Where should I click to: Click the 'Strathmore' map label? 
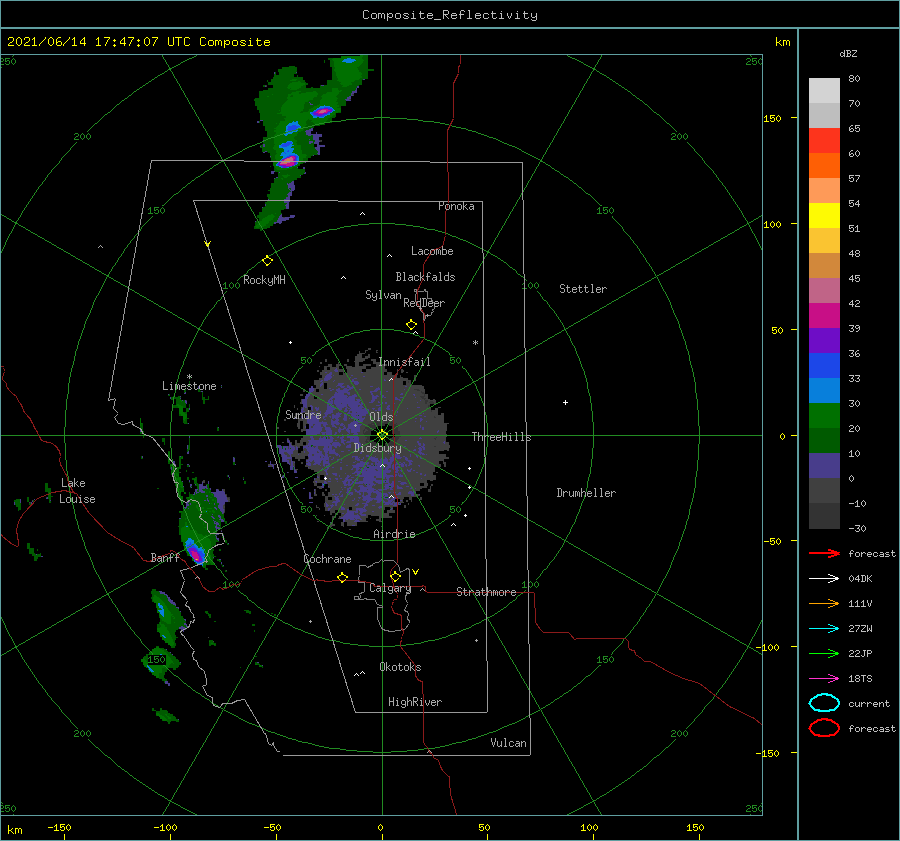(x=486, y=592)
